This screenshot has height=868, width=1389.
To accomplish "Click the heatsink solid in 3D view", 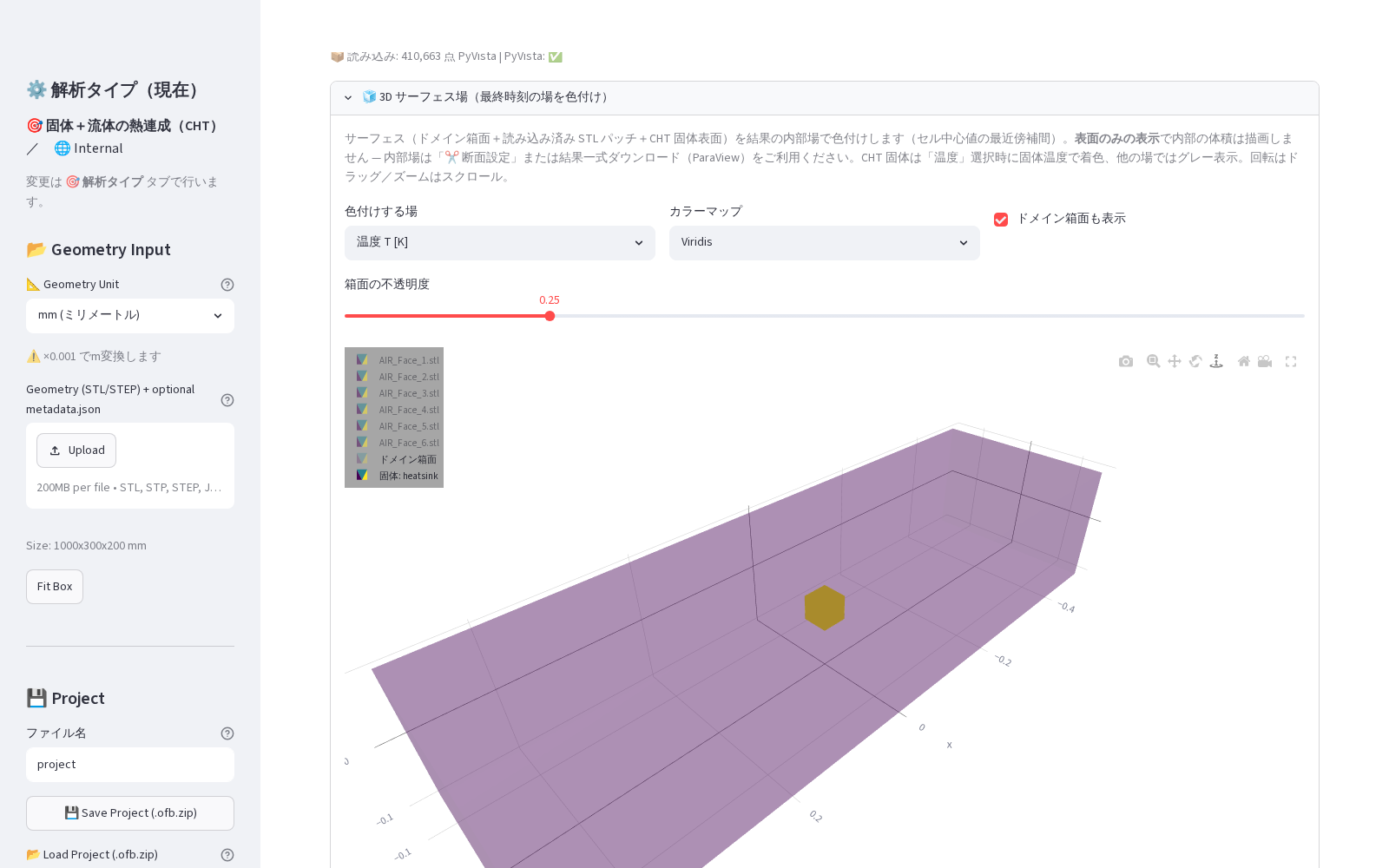I will 825,608.
